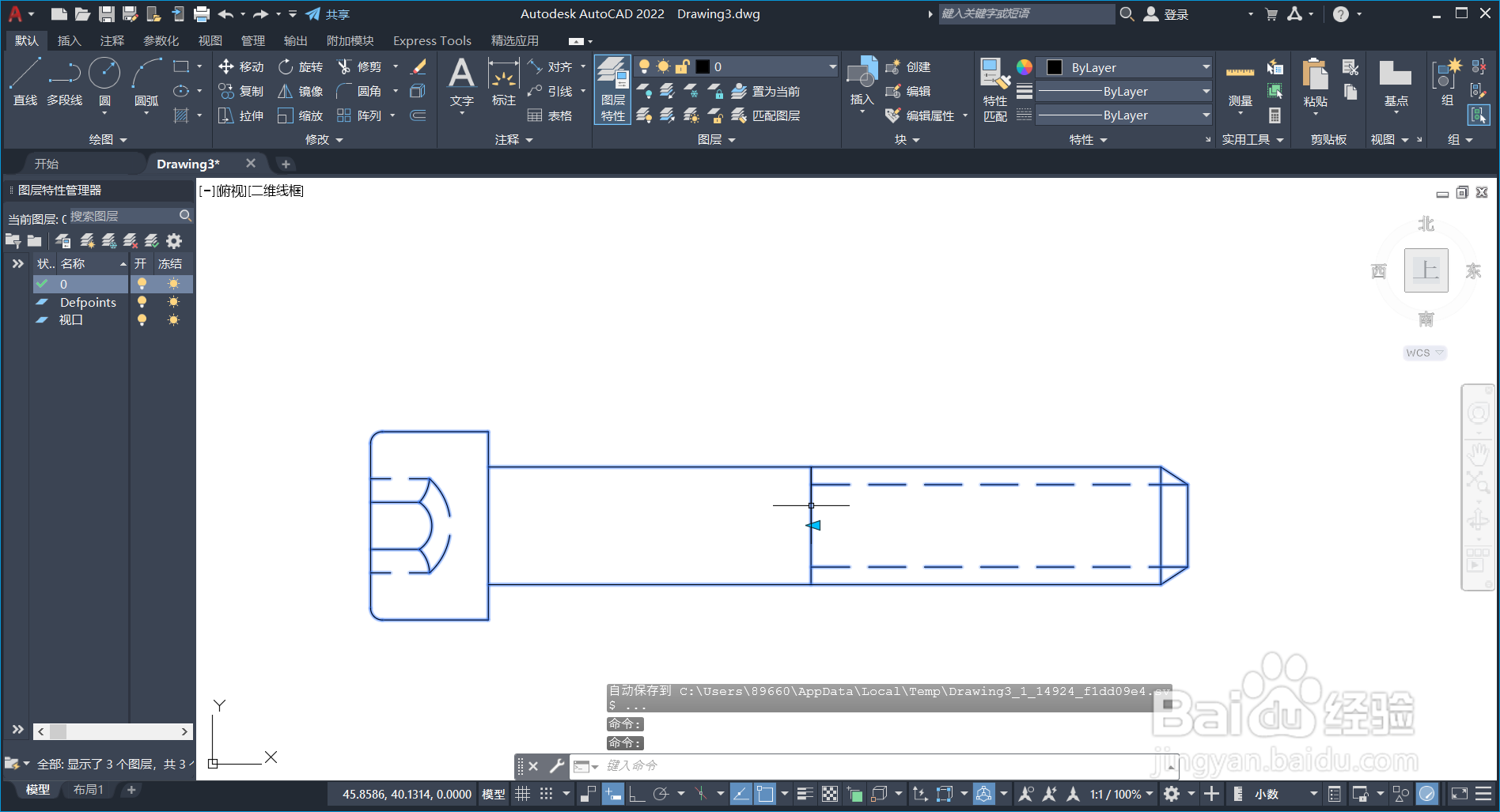Click the 共享 (Share) button

328,14
